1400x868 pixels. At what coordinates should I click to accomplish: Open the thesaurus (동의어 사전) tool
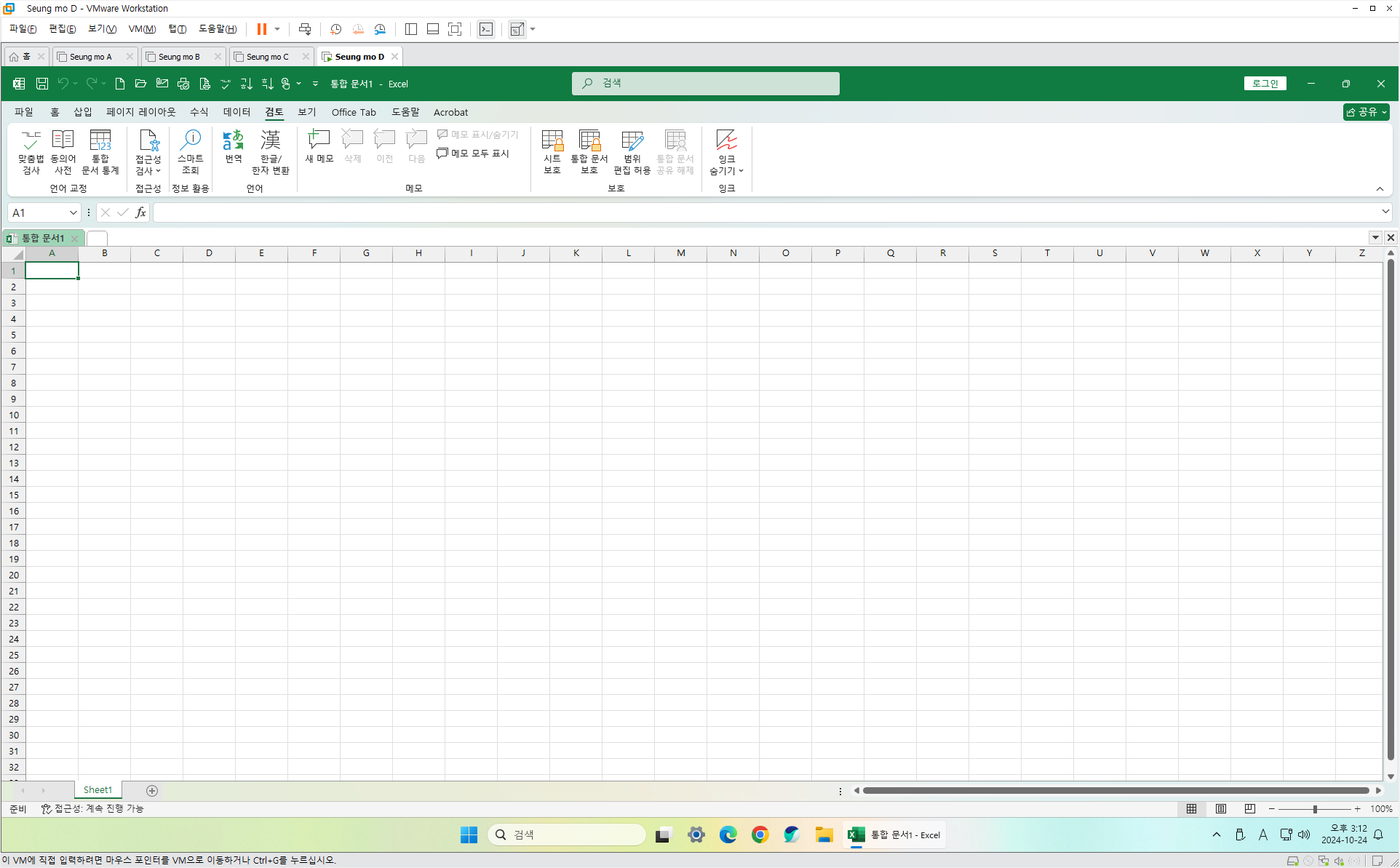[63, 151]
